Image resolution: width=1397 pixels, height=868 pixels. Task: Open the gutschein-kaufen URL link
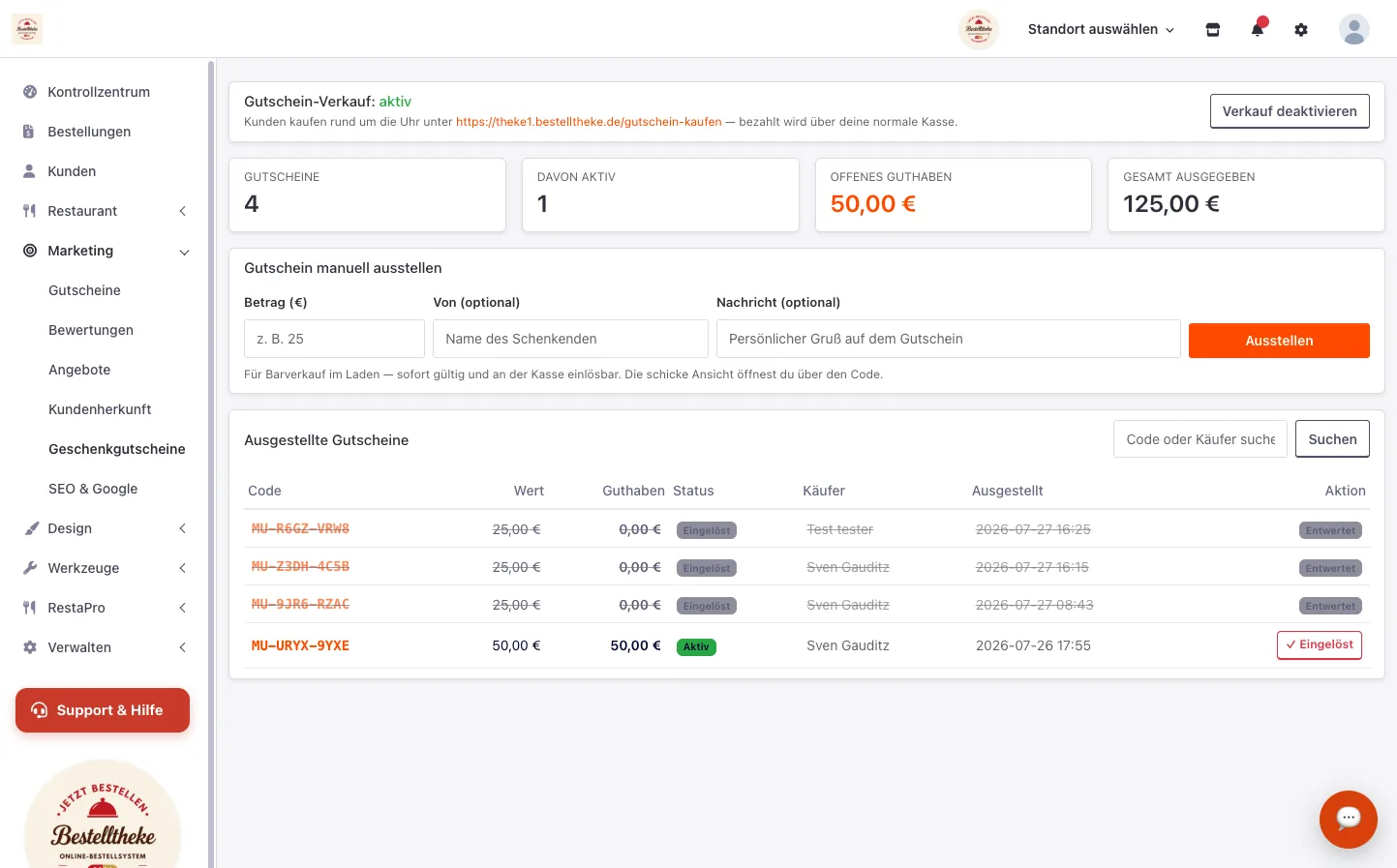click(589, 122)
